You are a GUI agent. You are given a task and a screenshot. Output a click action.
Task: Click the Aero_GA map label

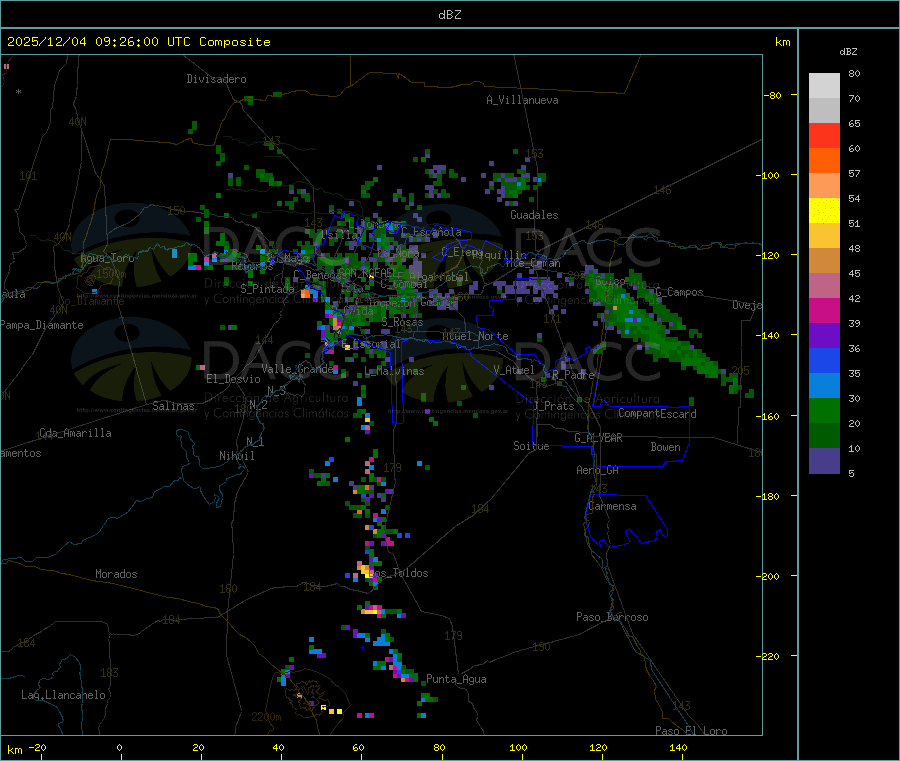(x=598, y=470)
